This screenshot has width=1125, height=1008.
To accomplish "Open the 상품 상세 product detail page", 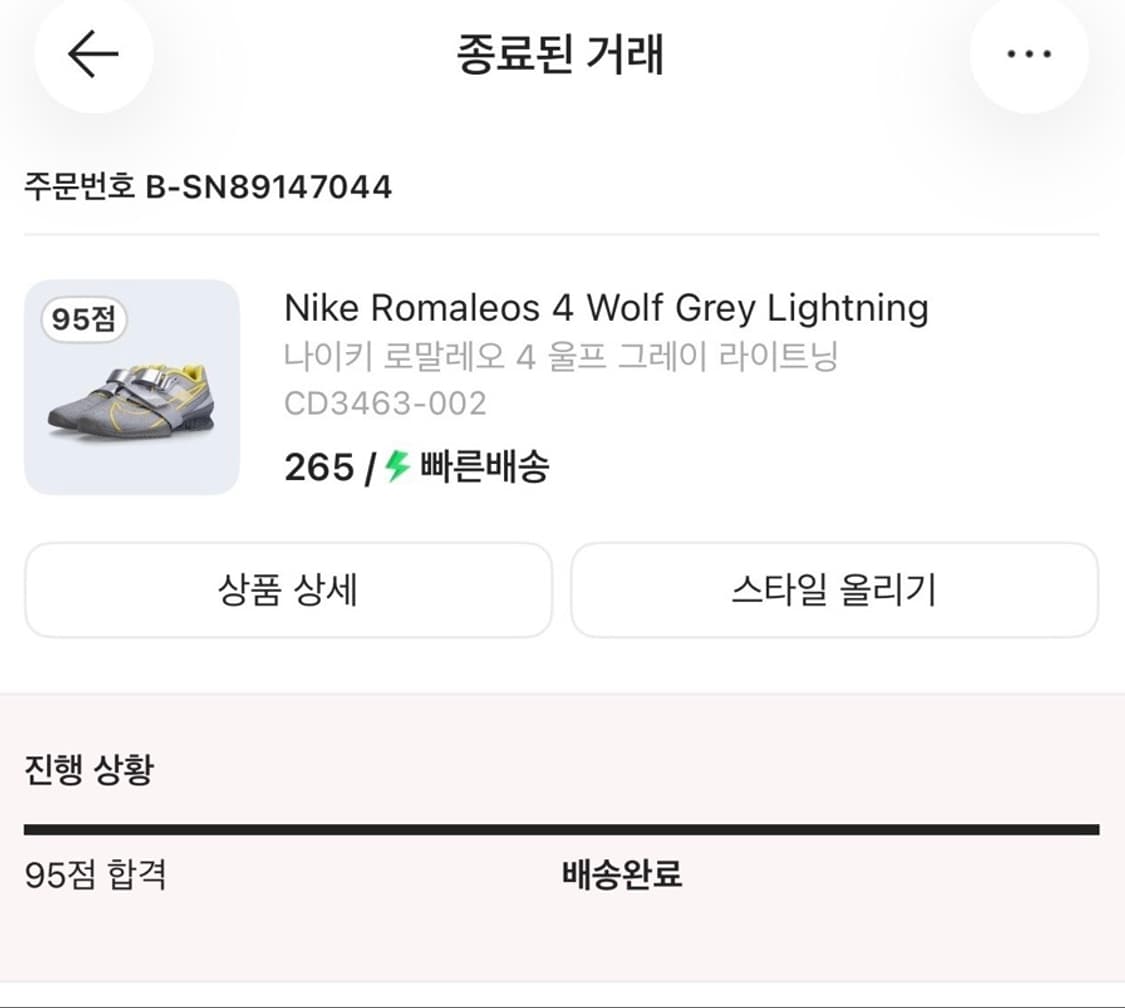I will click(x=289, y=591).
